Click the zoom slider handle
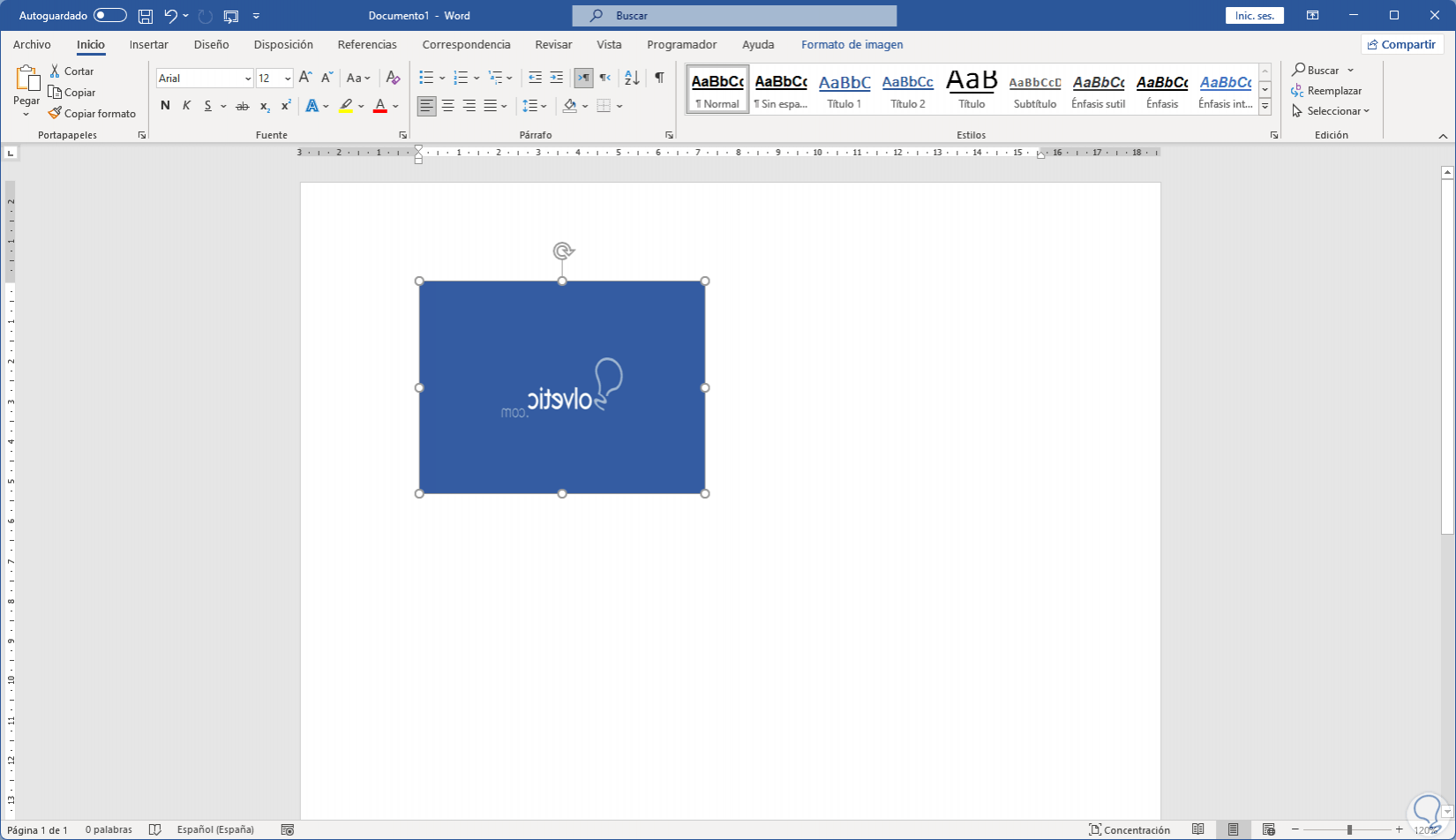The image size is (1456, 840). [1349, 830]
